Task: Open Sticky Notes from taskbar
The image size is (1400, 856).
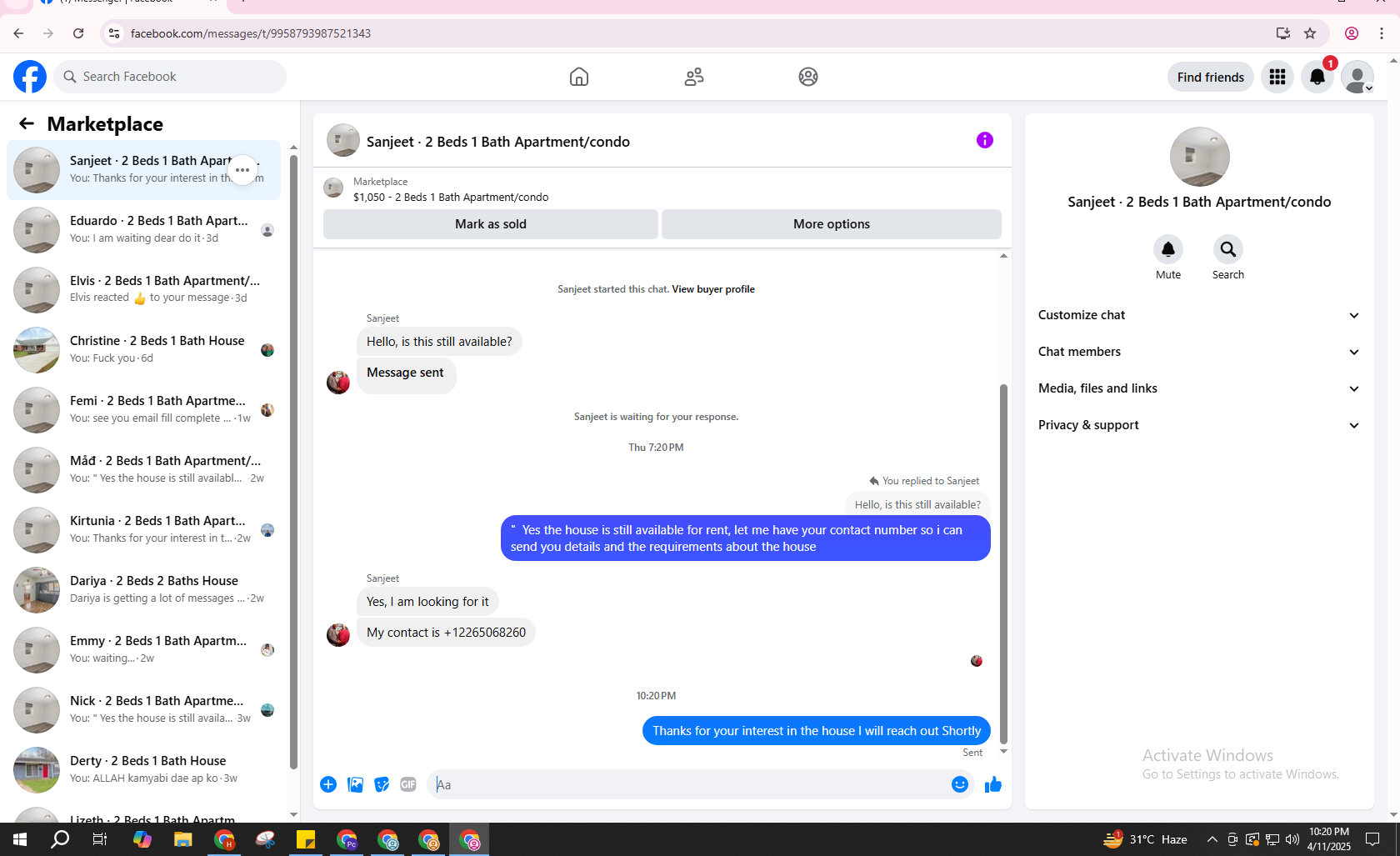Action: (x=306, y=839)
